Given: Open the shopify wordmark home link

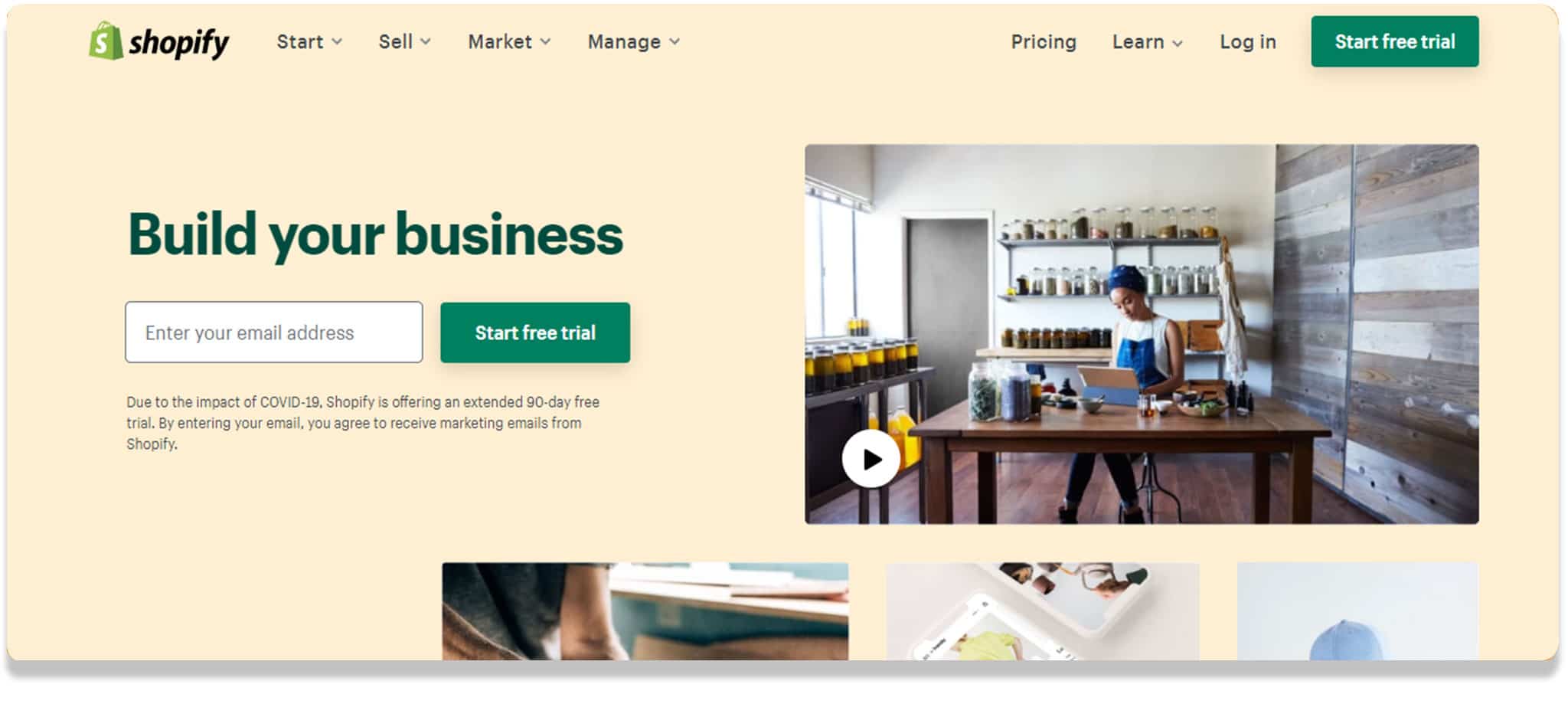Looking at the screenshot, I should [179, 43].
